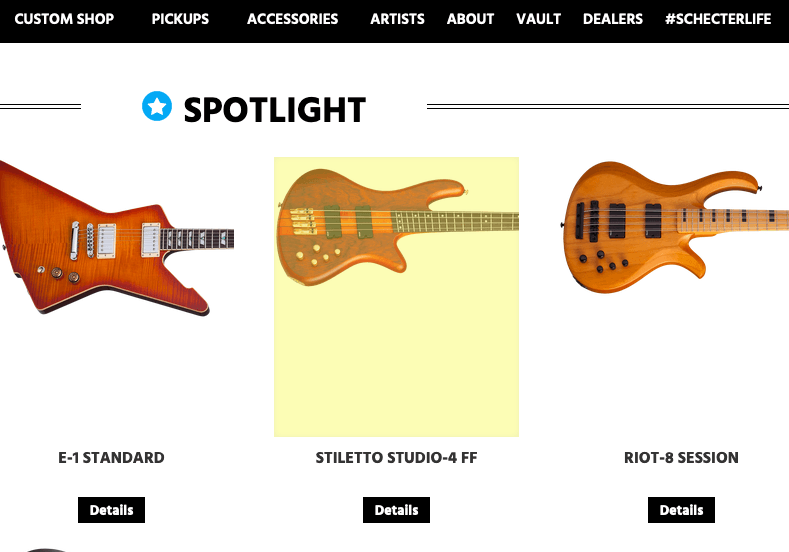This screenshot has width=789, height=552.
Task: Open the Accessories navigation item
Action: 292,19
